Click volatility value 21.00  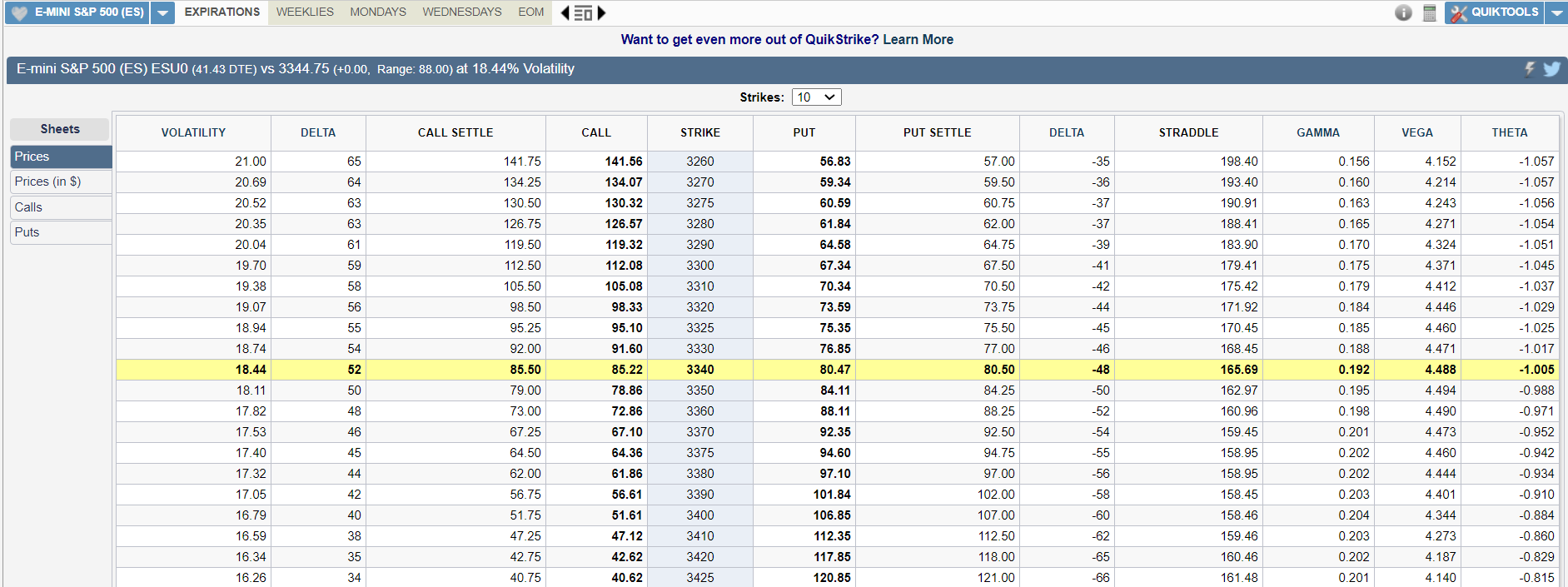(251, 162)
